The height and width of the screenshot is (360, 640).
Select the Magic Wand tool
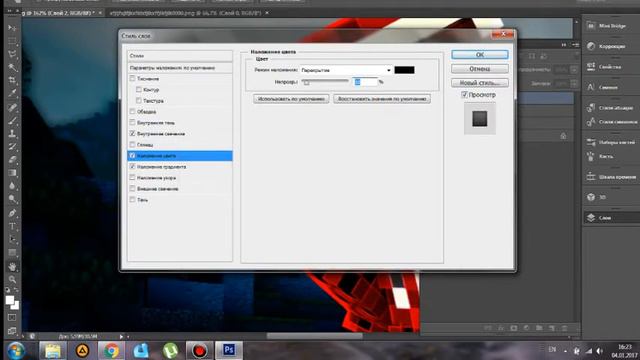click(12, 67)
